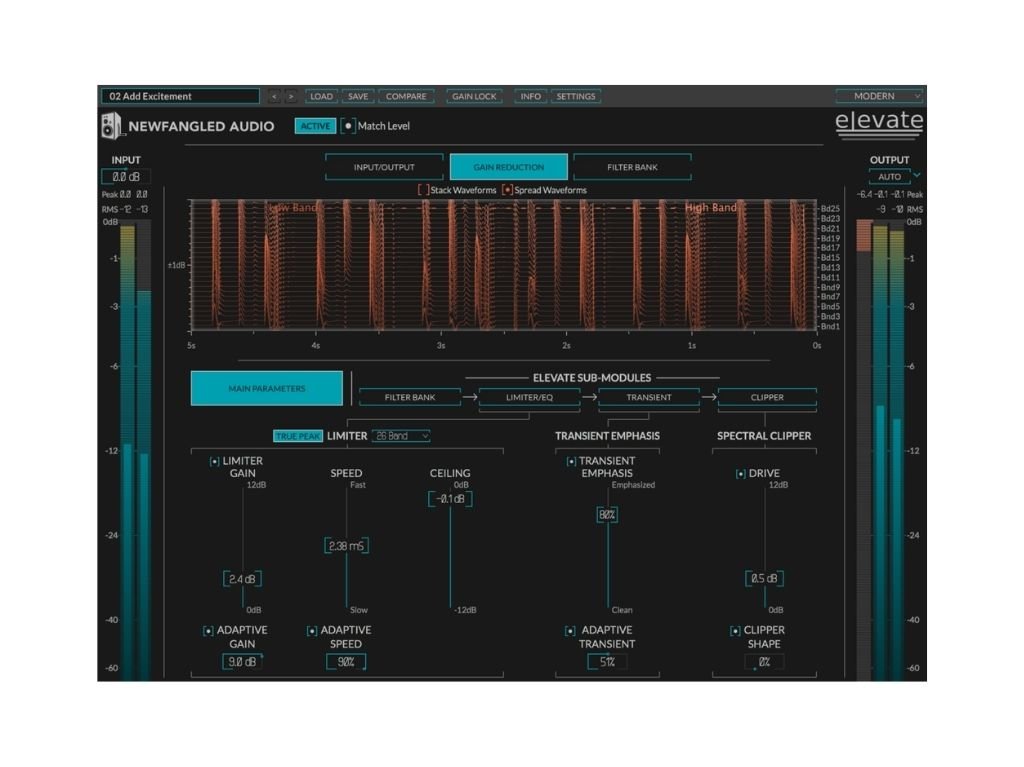Click the Adaptive Speed 90% value
Image resolution: width=1024 pixels, height=767 pixels.
coord(346,662)
